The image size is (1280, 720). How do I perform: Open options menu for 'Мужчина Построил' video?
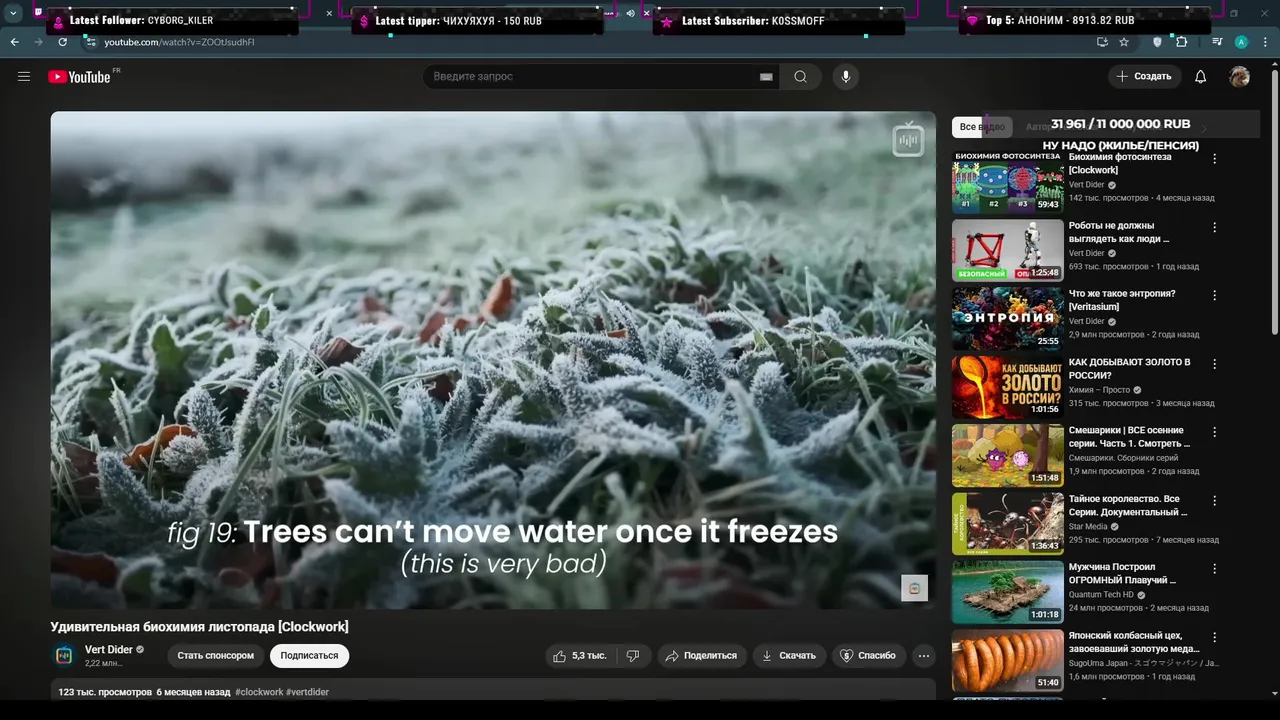coord(1215,568)
